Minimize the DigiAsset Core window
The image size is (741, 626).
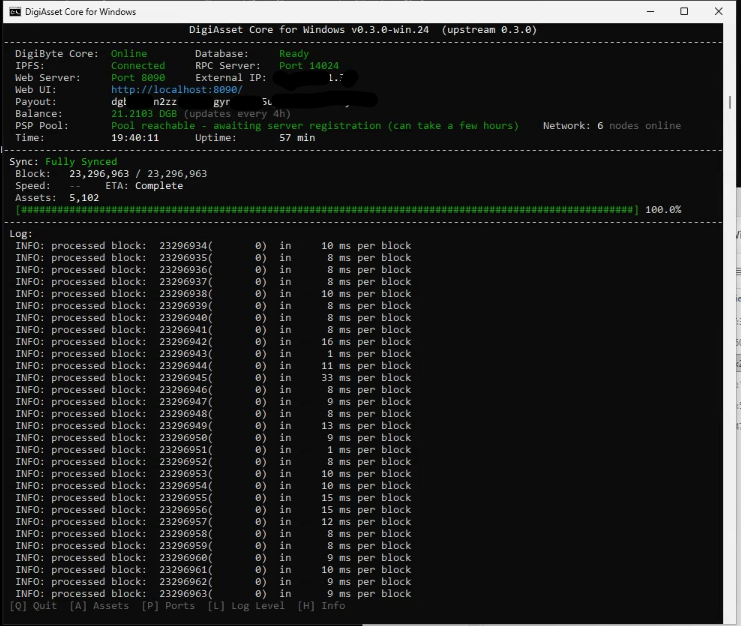(x=650, y=11)
